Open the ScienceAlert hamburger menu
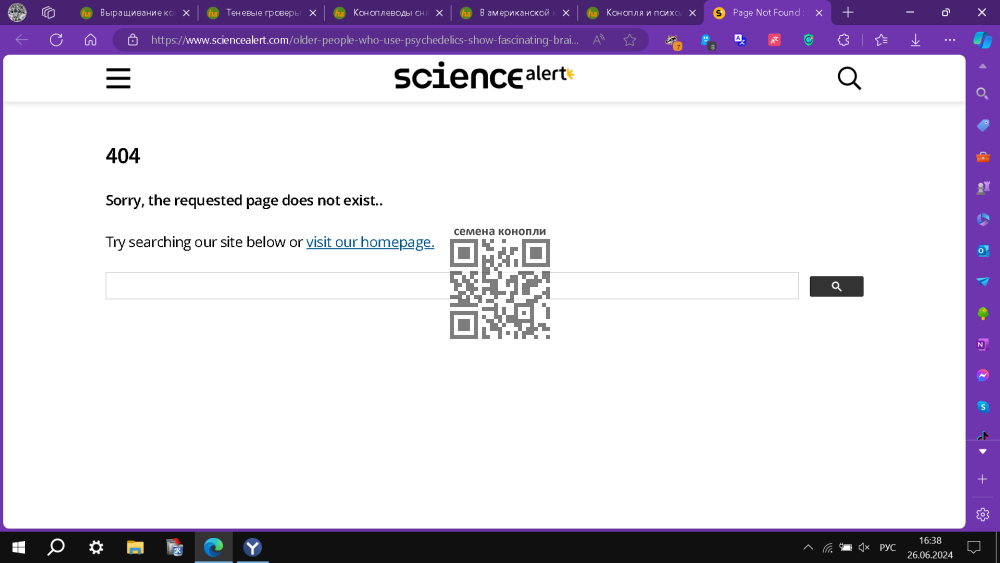Screen dimensions: 1000x563 [118, 78]
